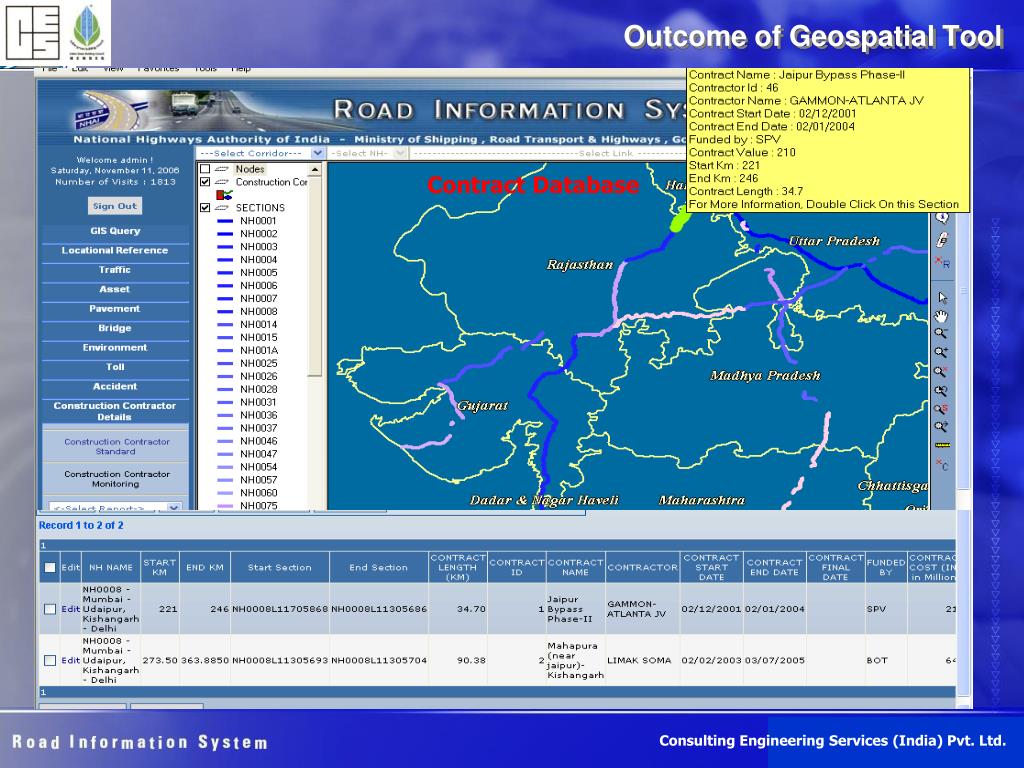
Task: Click the NH0008 legend color line
Action: click(225, 312)
